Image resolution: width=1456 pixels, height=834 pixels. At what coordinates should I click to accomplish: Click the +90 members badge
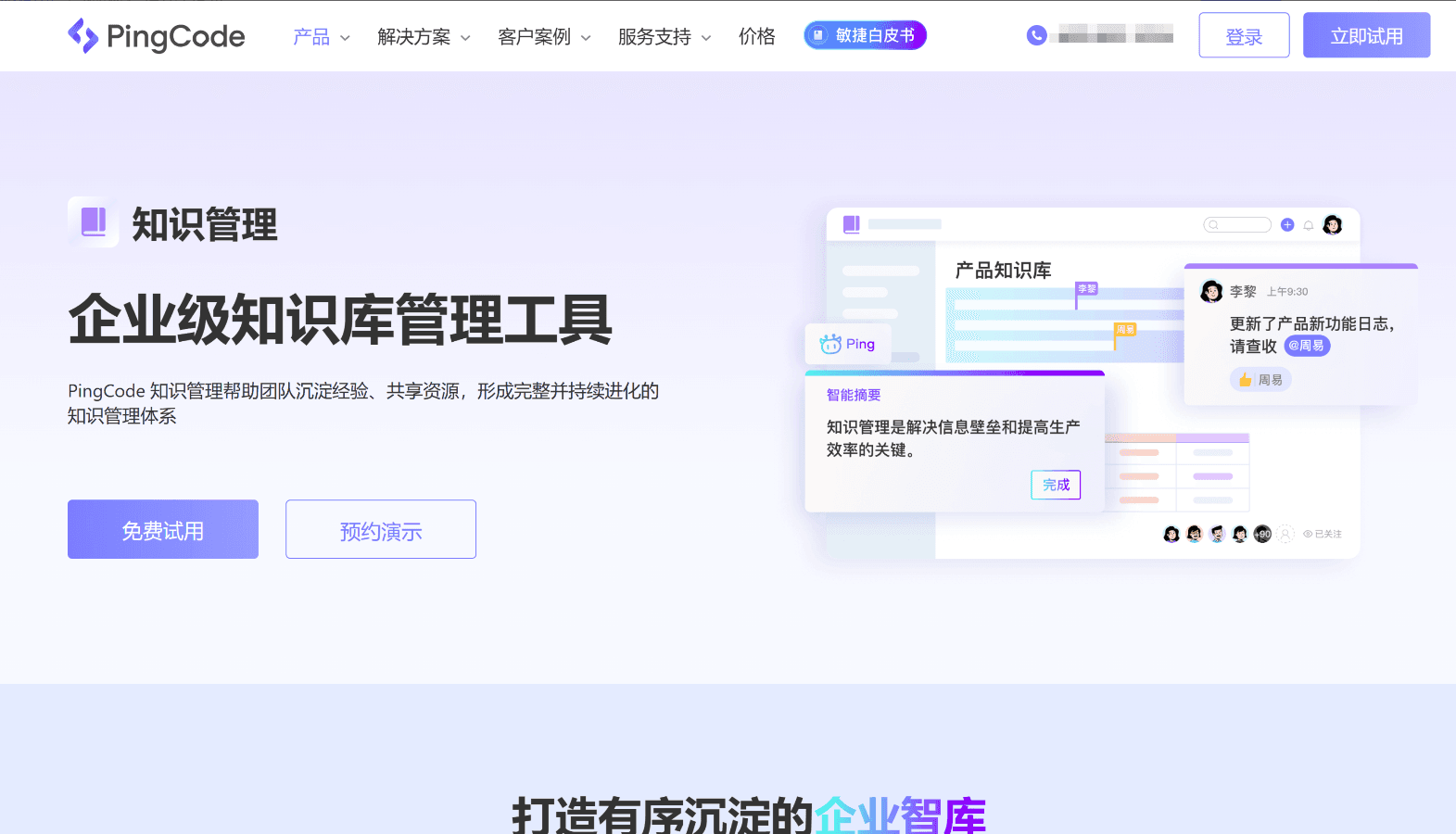(x=1262, y=534)
